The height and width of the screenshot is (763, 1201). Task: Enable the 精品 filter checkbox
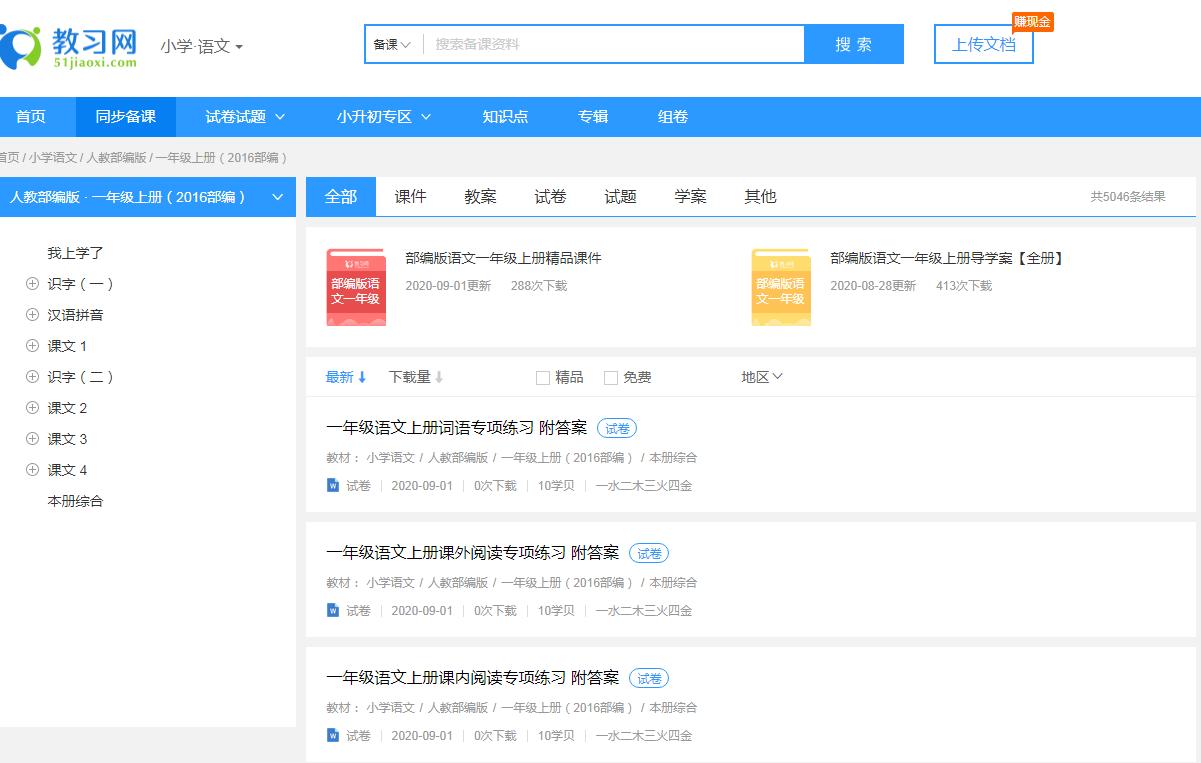pyautogui.click(x=543, y=377)
